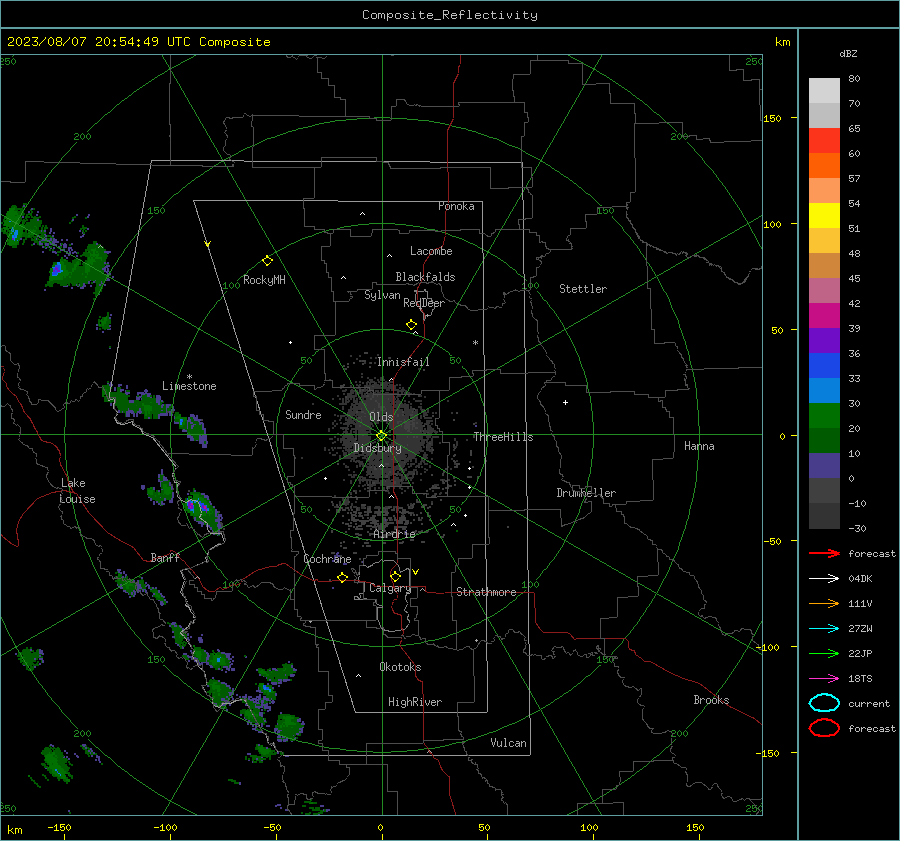Click the yellow diamond marker below RedDeer

pos(411,325)
